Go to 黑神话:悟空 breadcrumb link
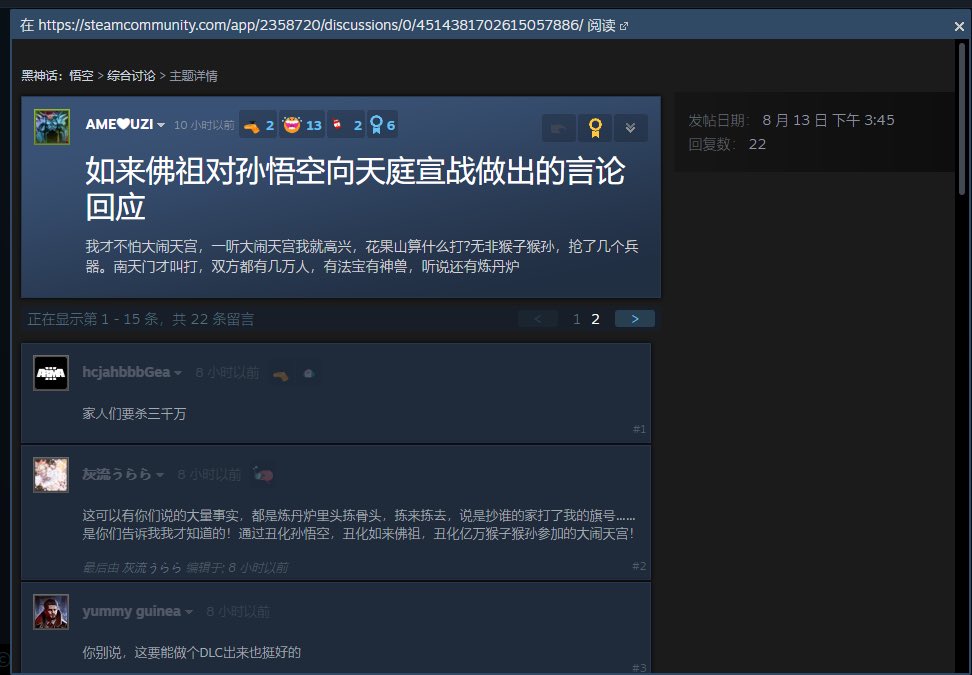 coord(57,76)
